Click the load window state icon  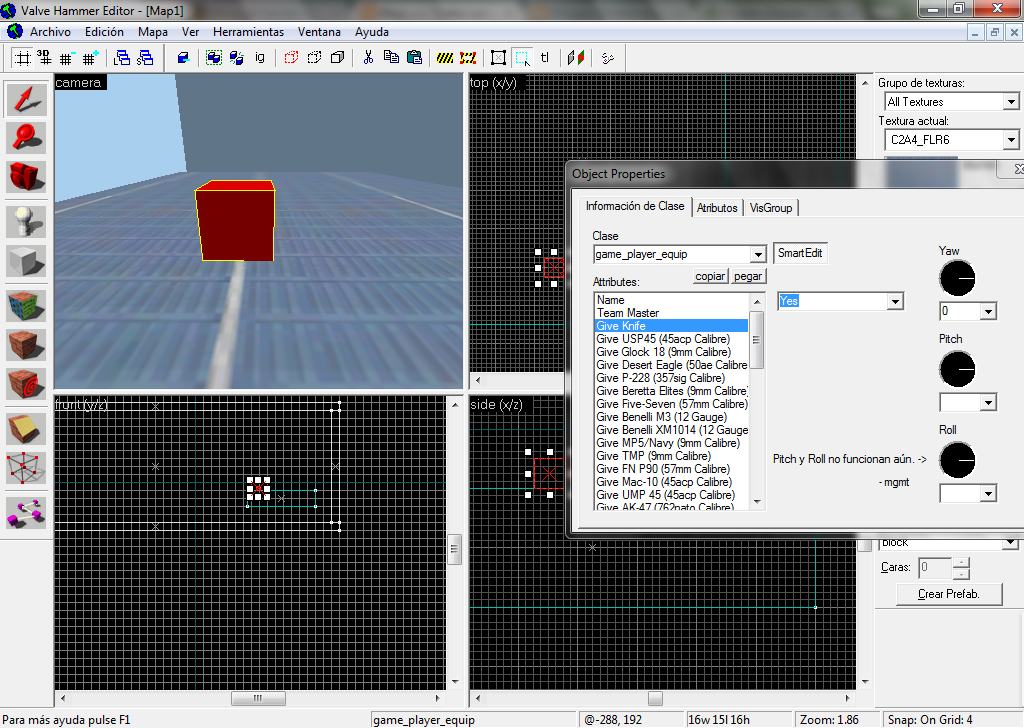pyautogui.click(x=121, y=58)
